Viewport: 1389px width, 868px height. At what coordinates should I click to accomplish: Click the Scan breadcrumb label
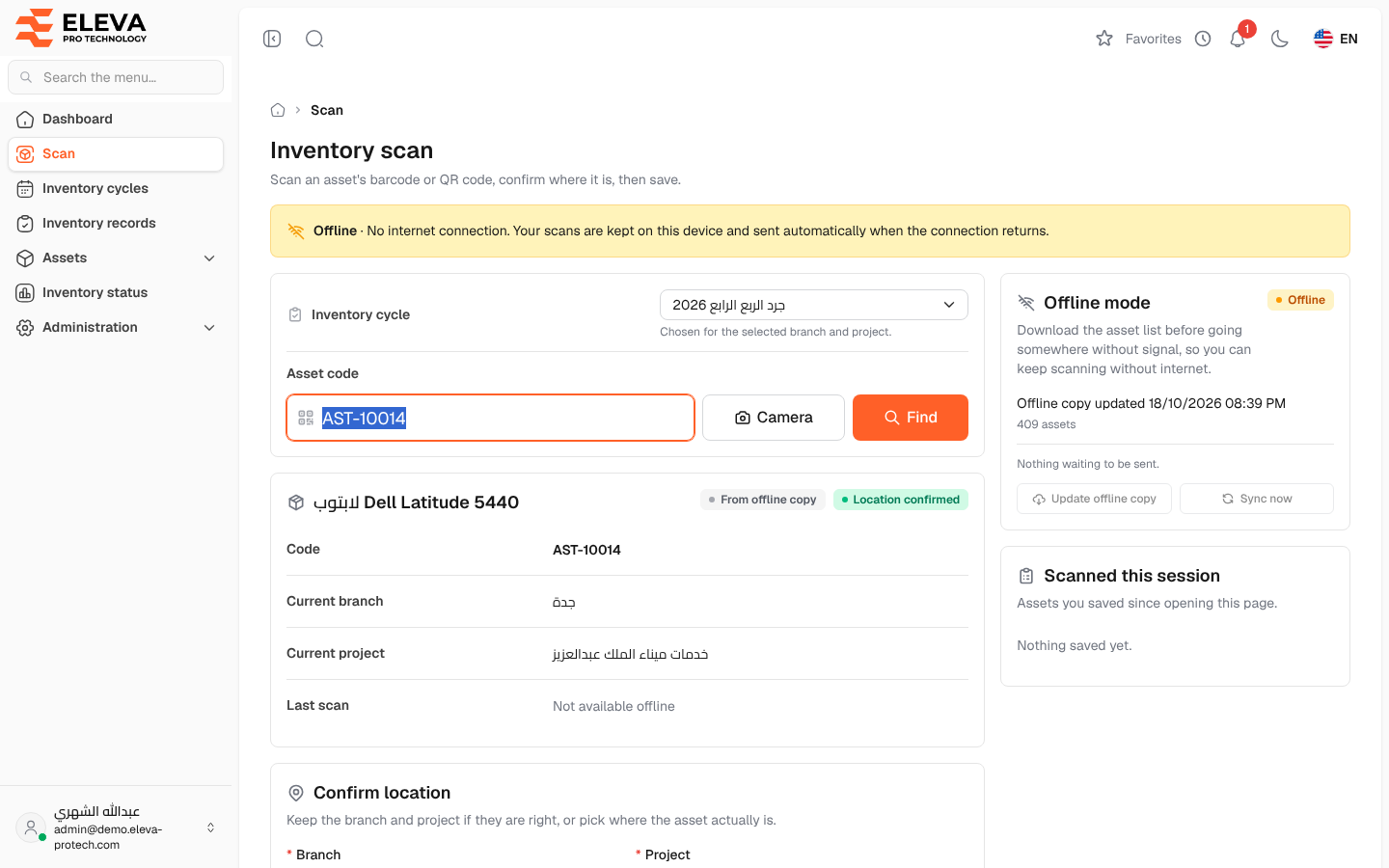pyautogui.click(x=327, y=110)
